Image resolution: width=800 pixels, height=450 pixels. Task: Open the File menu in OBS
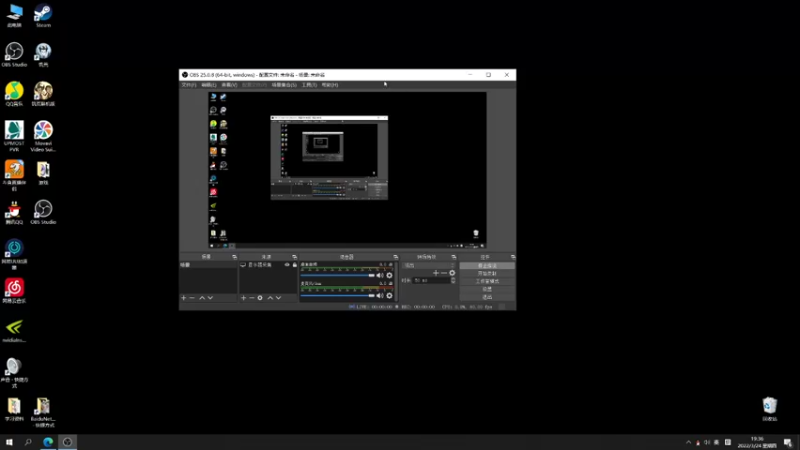click(x=189, y=85)
